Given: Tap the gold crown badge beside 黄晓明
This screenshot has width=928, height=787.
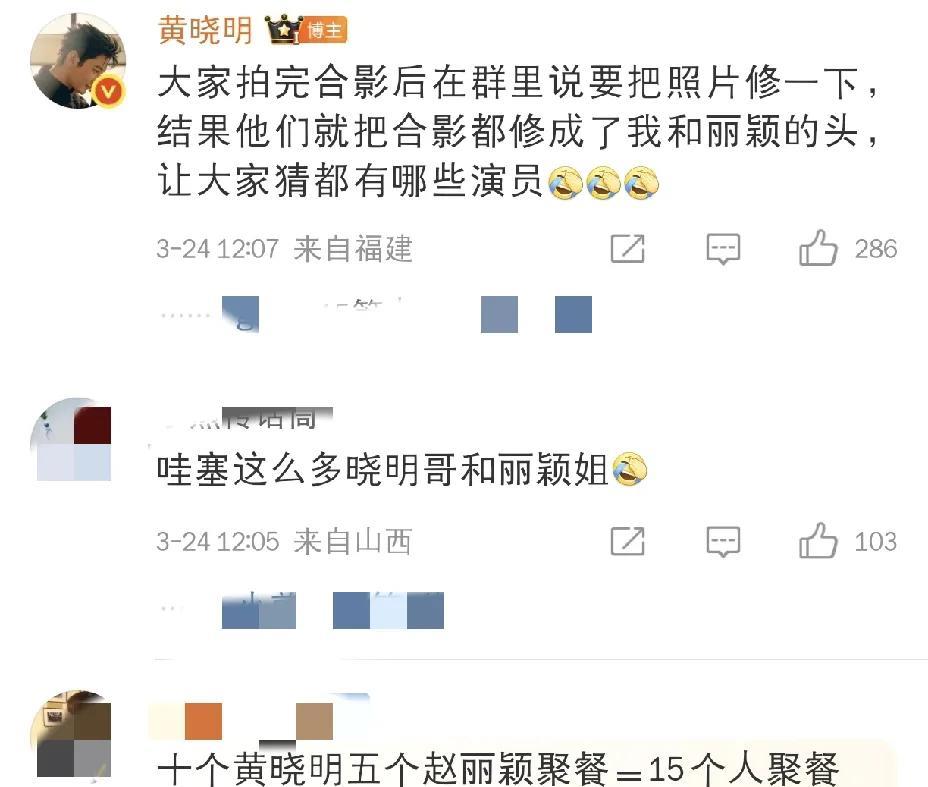Looking at the screenshot, I should pos(283,29).
